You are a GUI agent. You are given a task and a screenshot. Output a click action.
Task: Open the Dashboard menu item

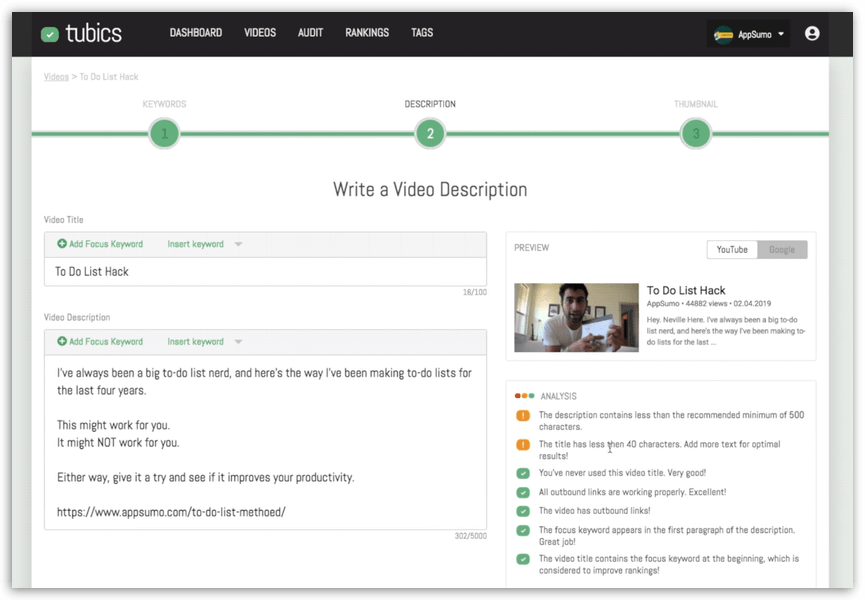[196, 33]
